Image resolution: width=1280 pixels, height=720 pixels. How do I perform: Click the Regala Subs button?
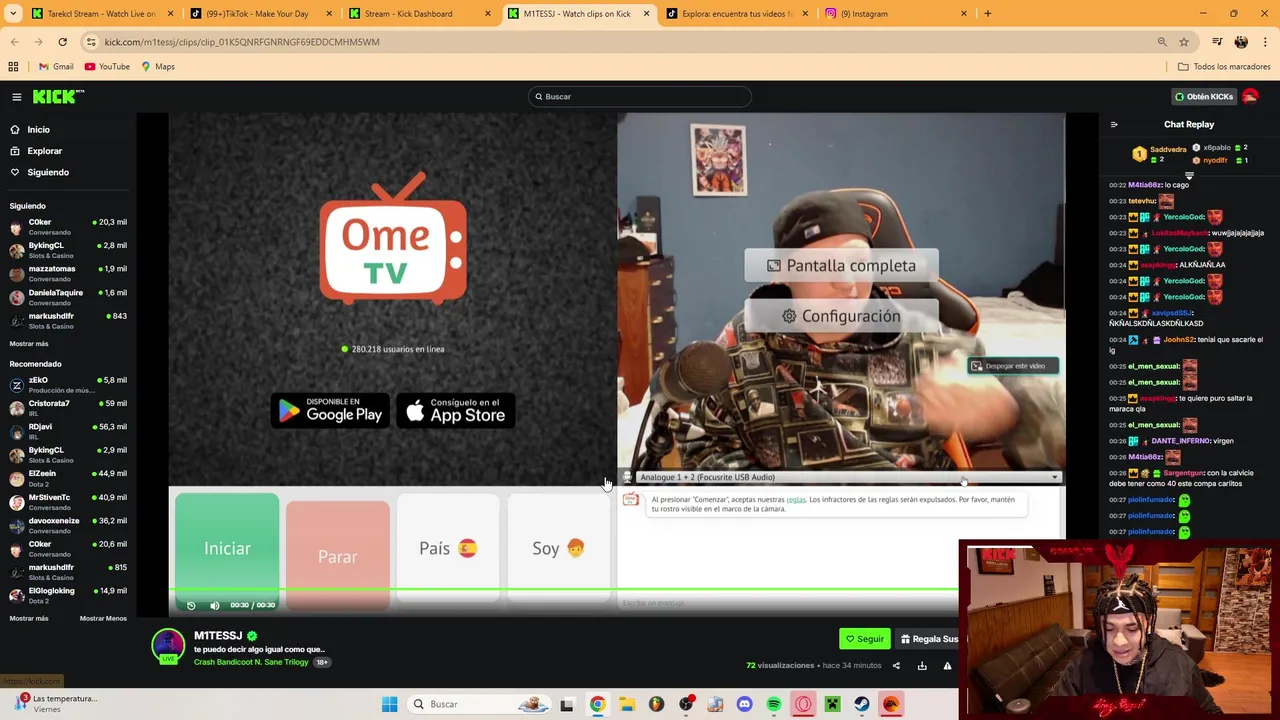point(929,639)
